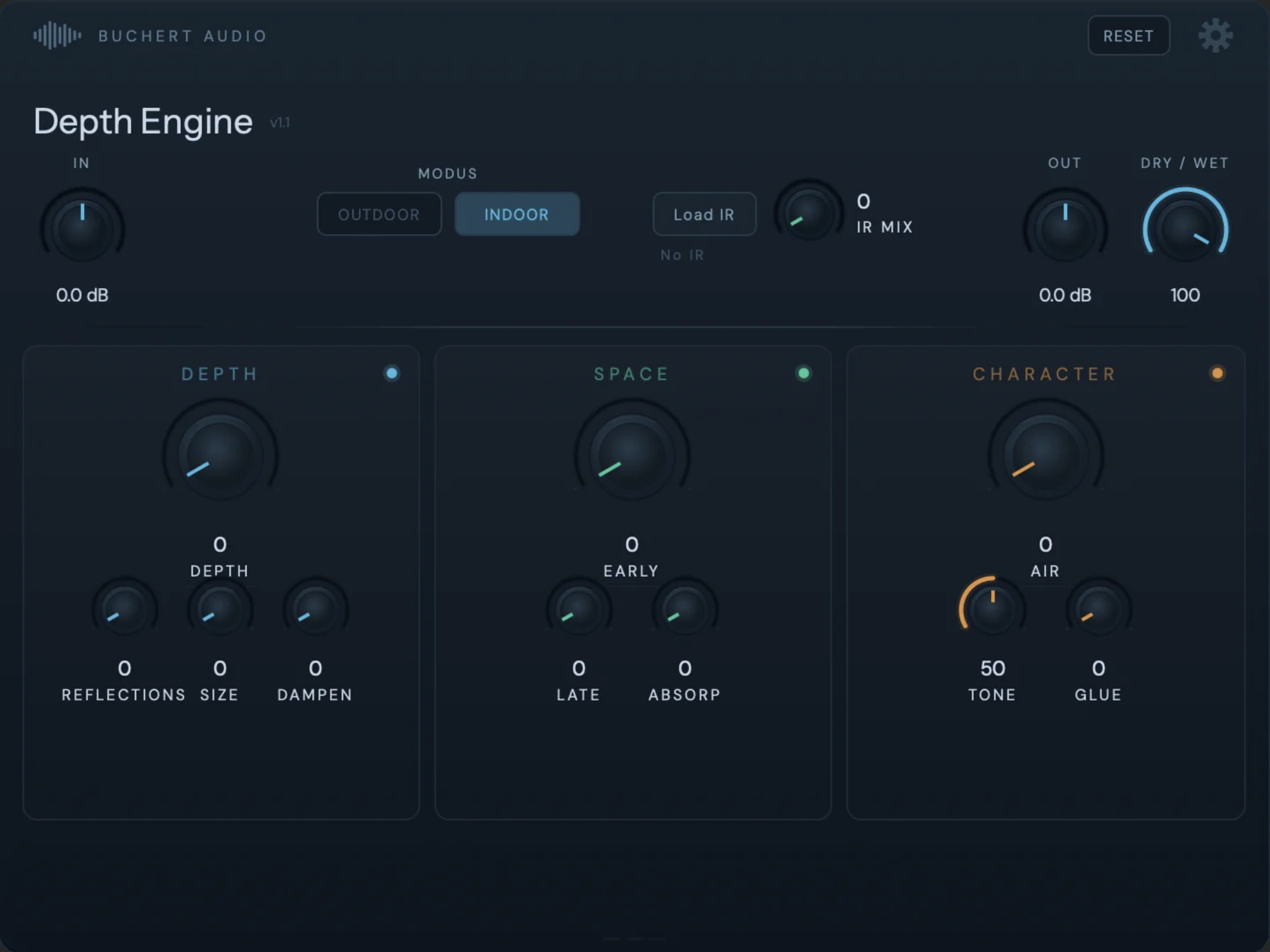The image size is (1270, 952).
Task: Select the OUTDOOR modus
Action: 379,214
